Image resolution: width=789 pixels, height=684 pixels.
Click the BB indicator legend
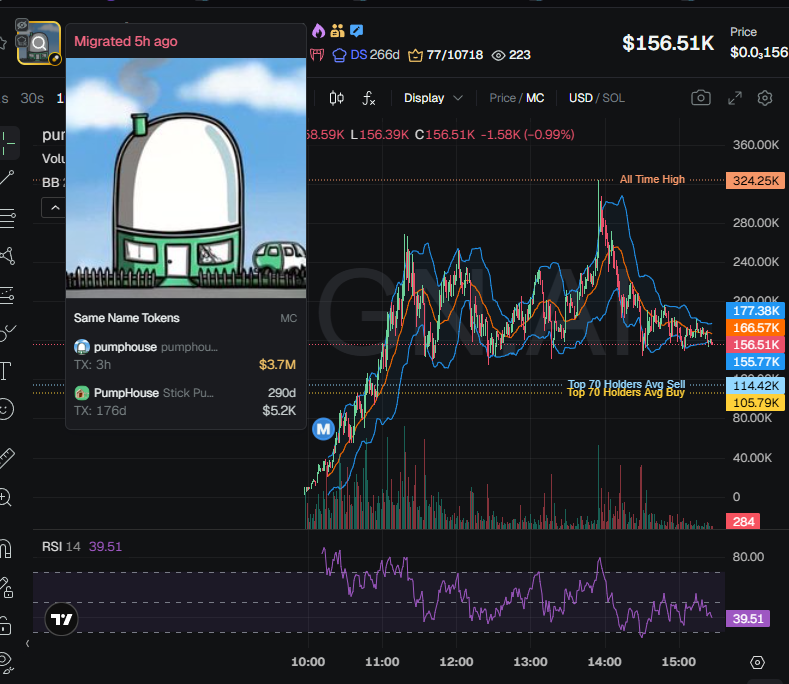click(54, 182)
